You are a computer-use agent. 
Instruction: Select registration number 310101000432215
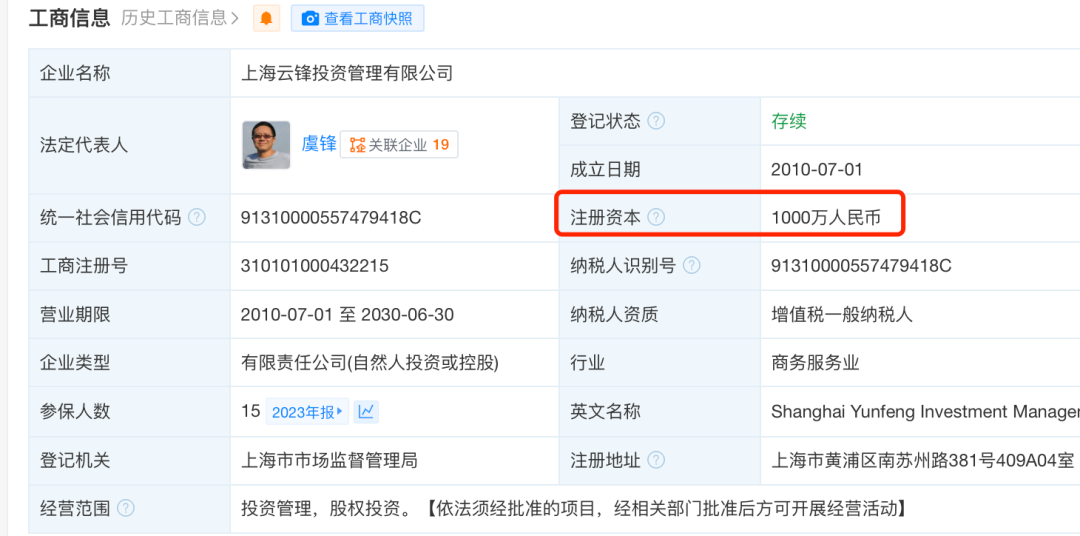(x=315, y=266)
